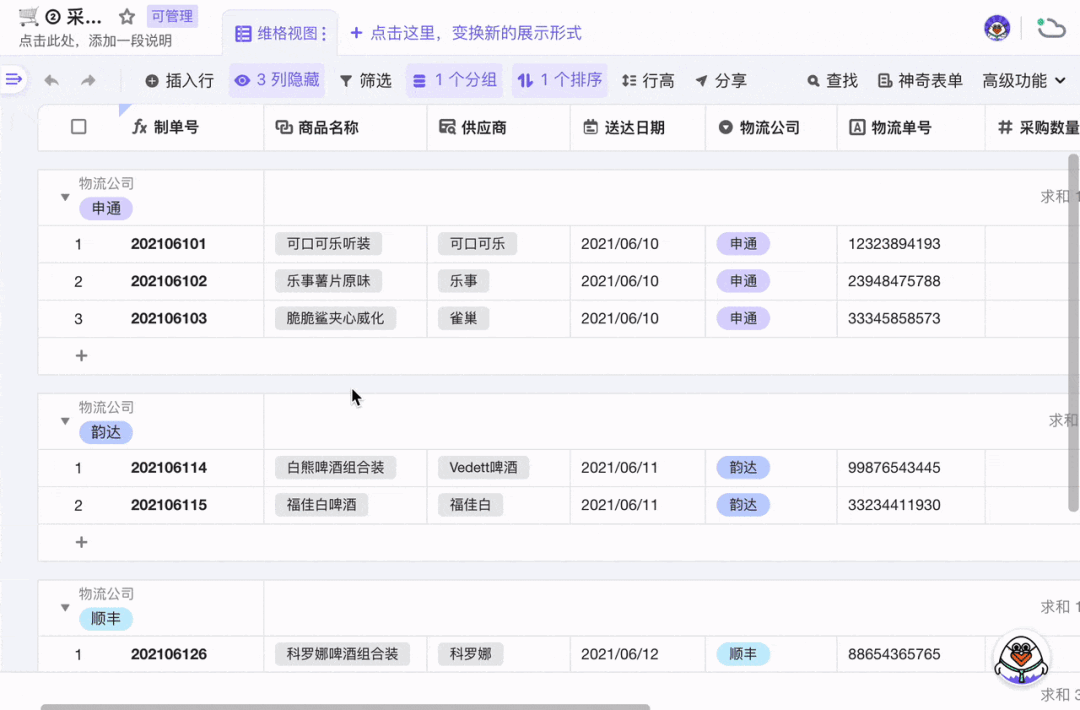Screen dimensions: 1080x710
Task: Insert a new row
Action: 179,81
